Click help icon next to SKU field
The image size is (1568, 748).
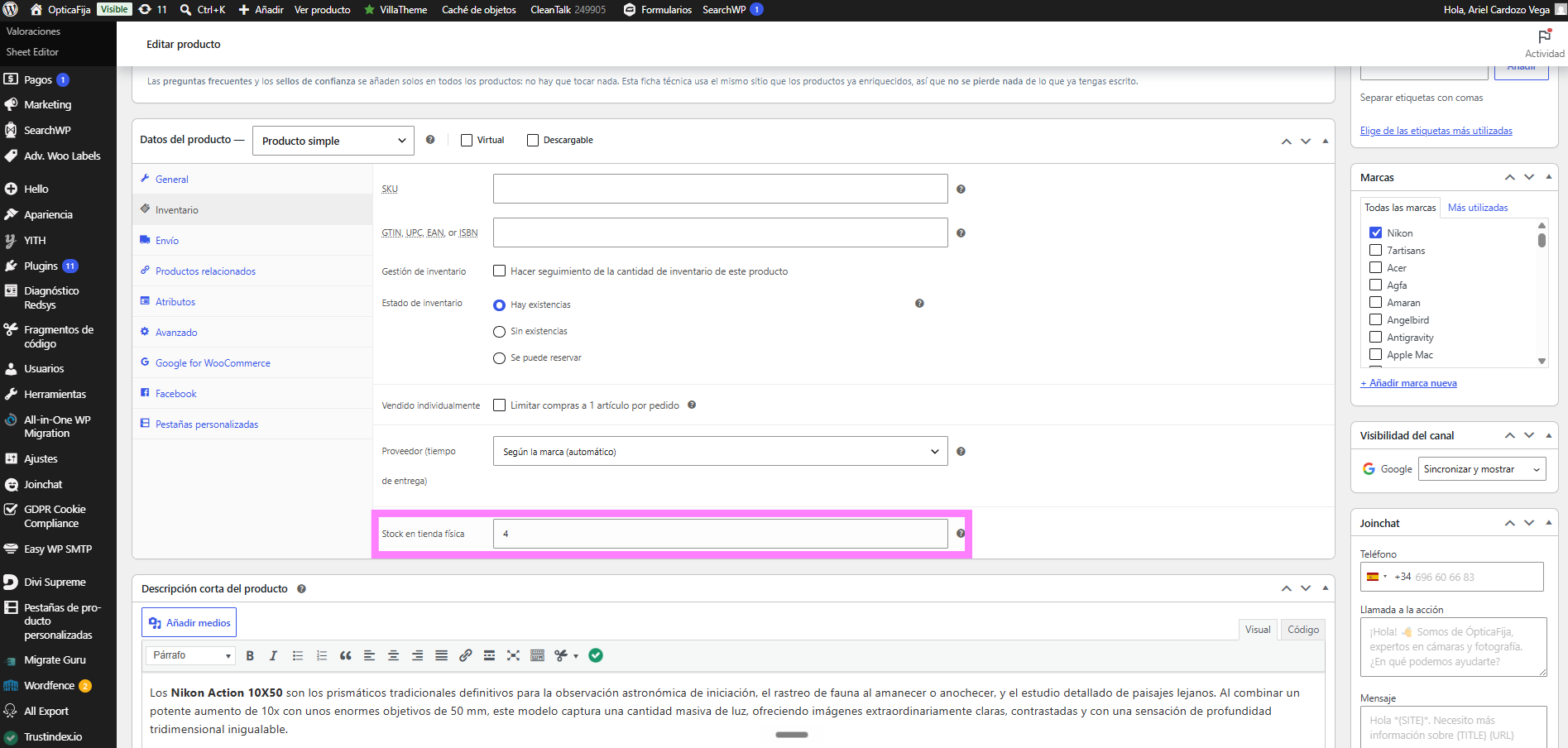961,189
